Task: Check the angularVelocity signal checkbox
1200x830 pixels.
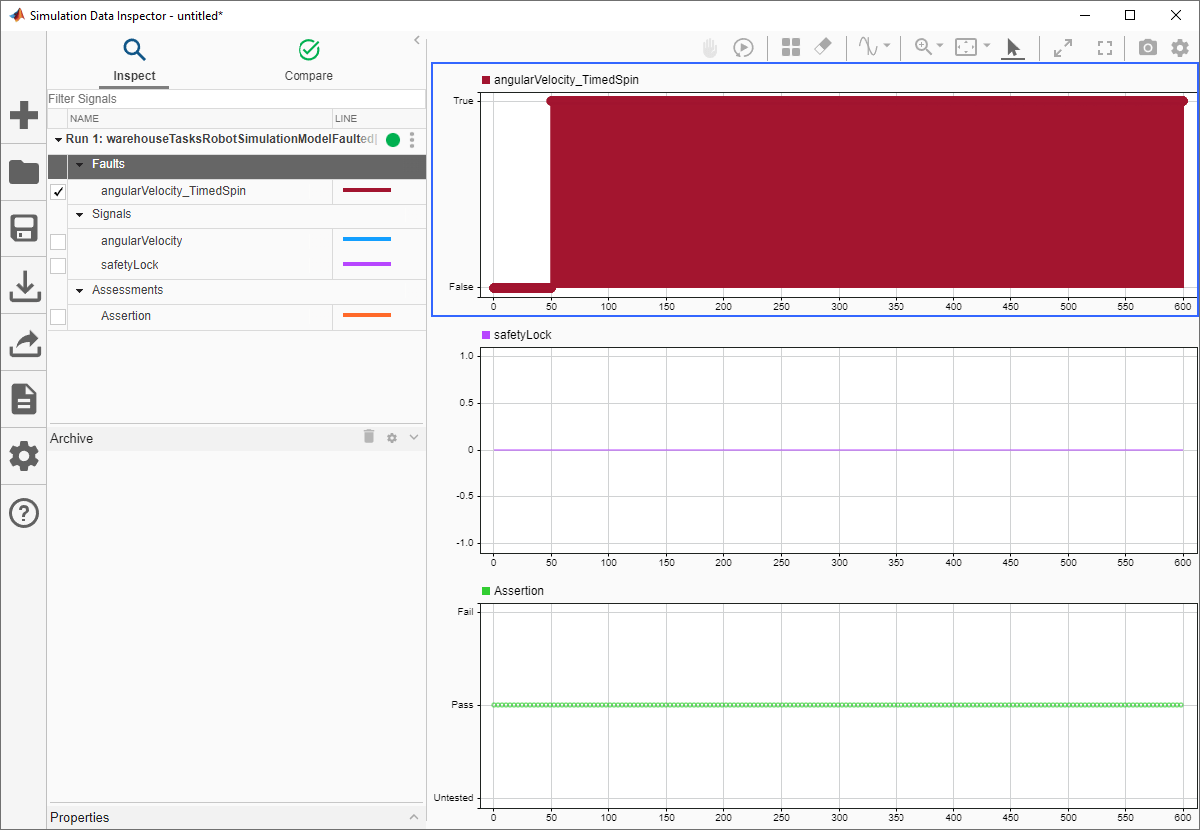Action: click(x=58, y=241)
